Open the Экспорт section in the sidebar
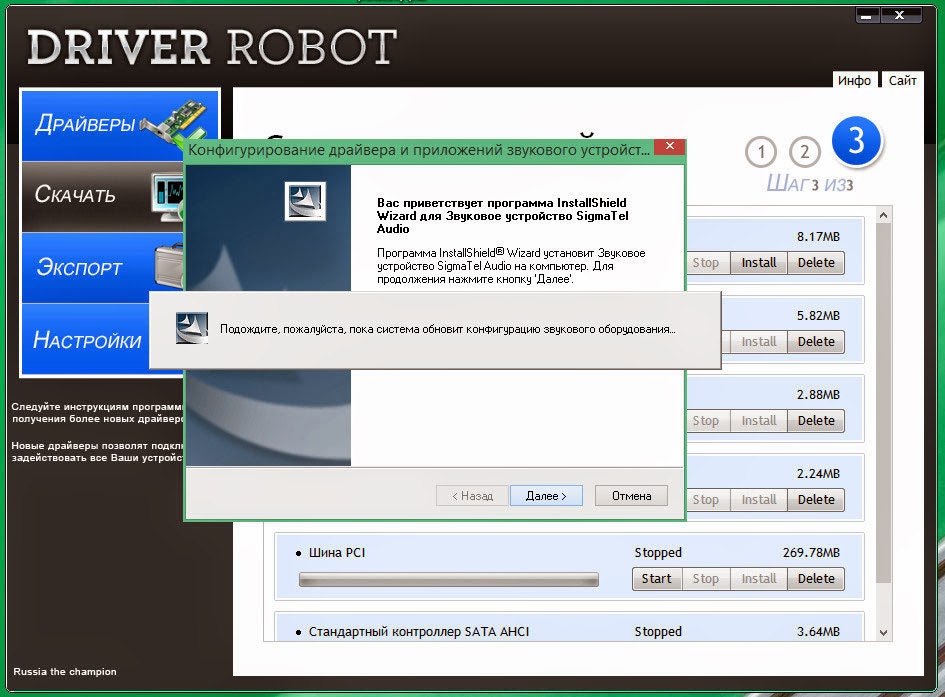The width and height of the screenshot is (945, 697). pyautogui.click(x=102, y=267)
